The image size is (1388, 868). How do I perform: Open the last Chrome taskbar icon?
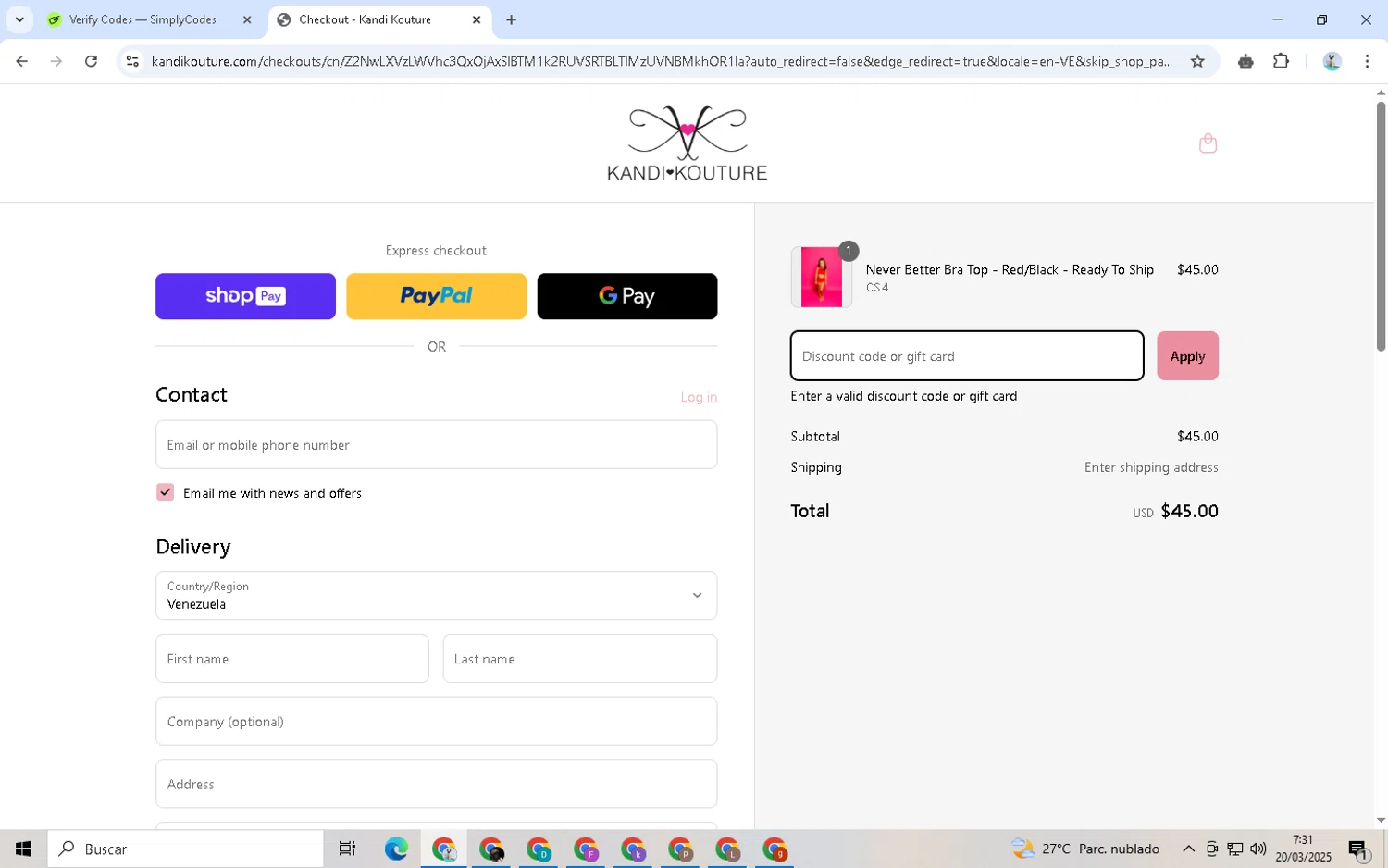tap(775, 849)
